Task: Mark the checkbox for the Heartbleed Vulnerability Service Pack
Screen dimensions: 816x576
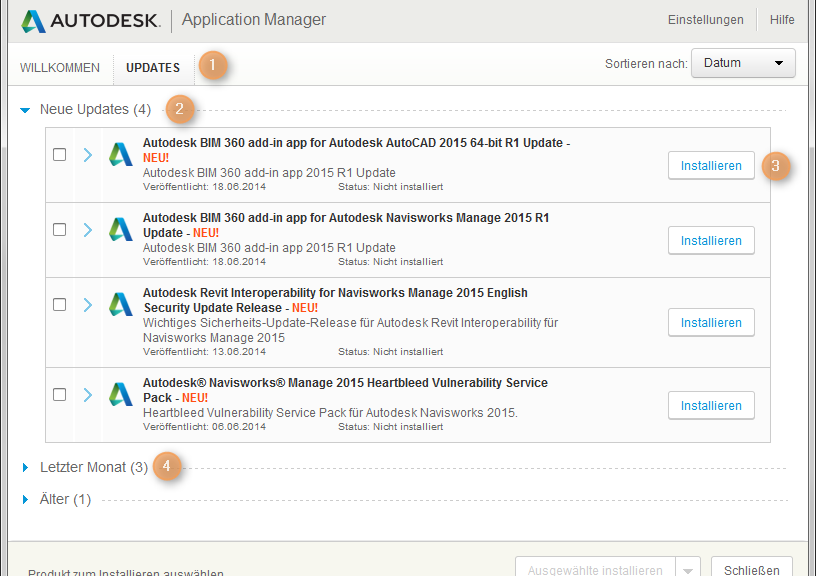Action: point(59,394)
